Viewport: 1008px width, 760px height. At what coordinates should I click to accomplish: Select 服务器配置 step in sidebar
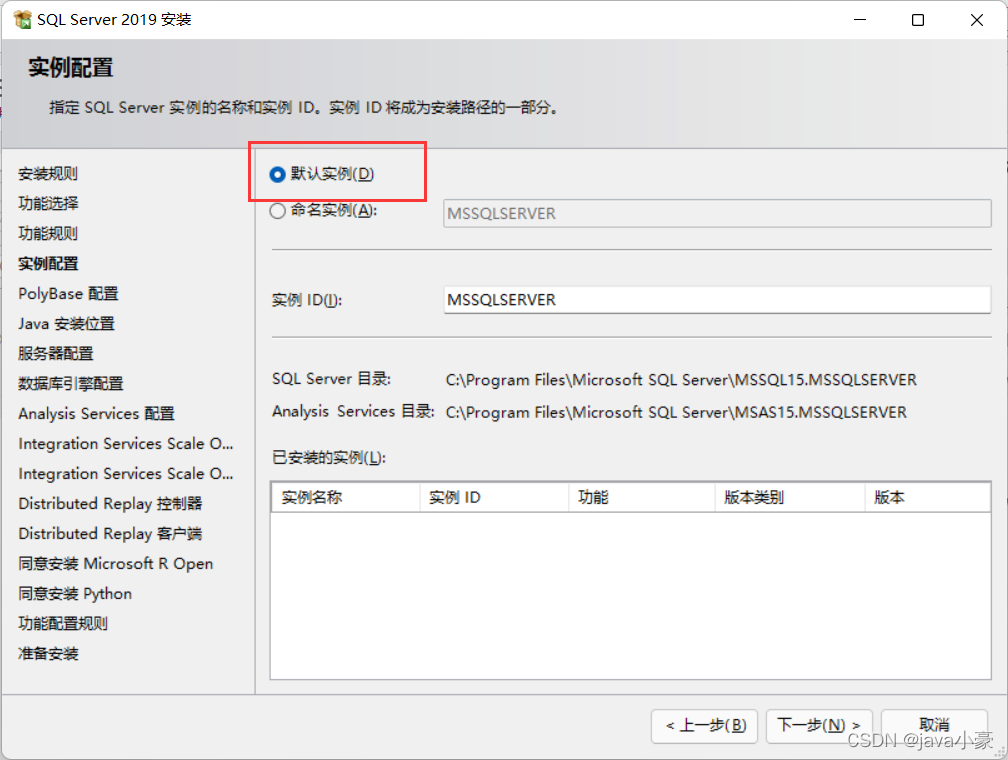(56, 354)
